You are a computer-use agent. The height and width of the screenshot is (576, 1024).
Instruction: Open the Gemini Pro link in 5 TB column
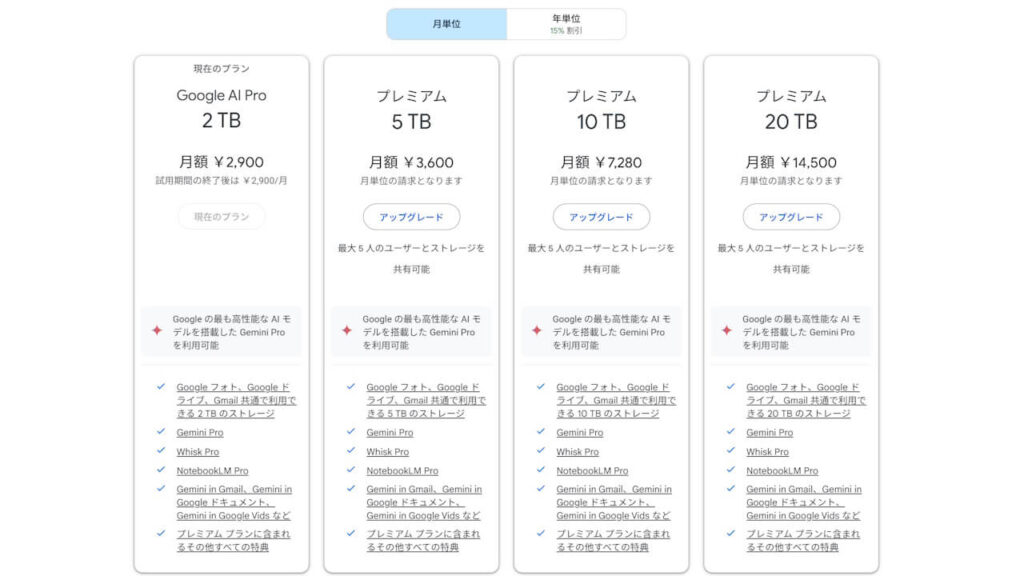pos(389,432)
